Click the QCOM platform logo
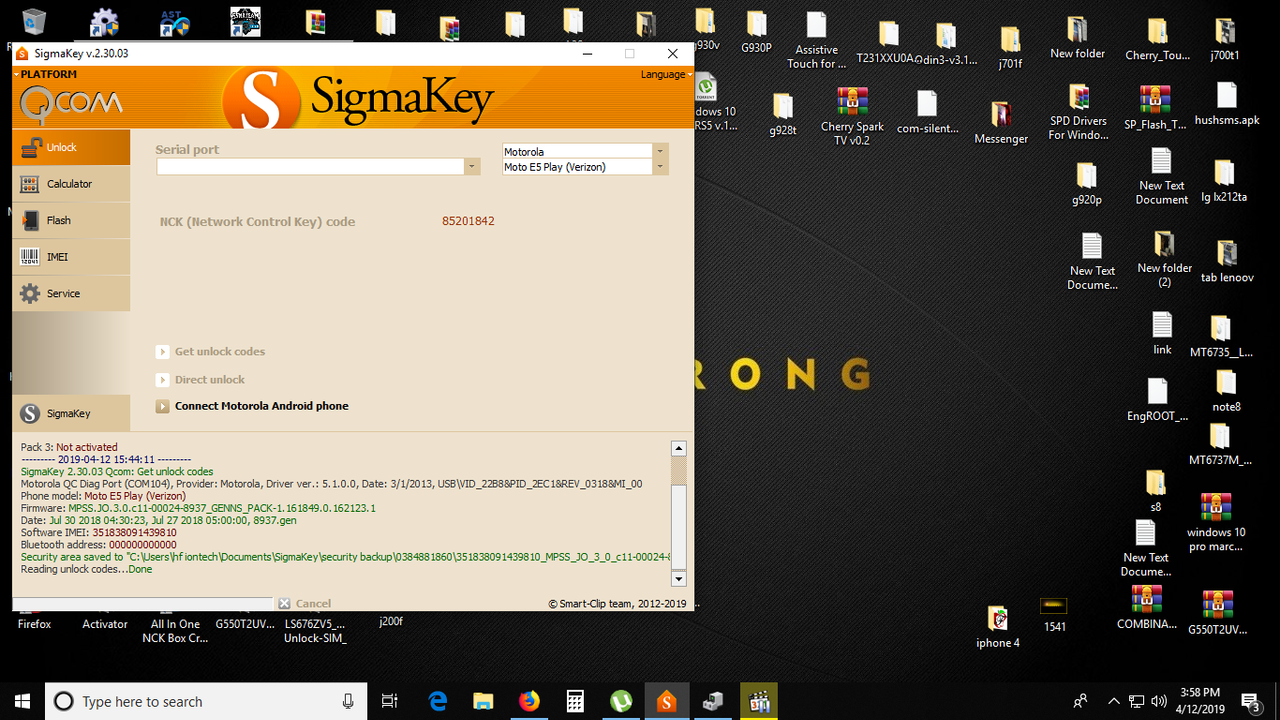This screenshot has height=720, width=1280. (x=70, y=102)
